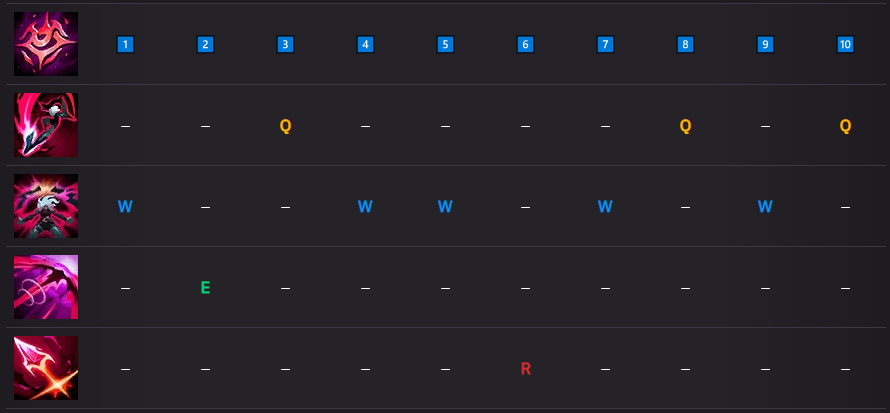Select the level 6 badge
Viewport: 890px width, 413px height.
(x=525, y=44)
